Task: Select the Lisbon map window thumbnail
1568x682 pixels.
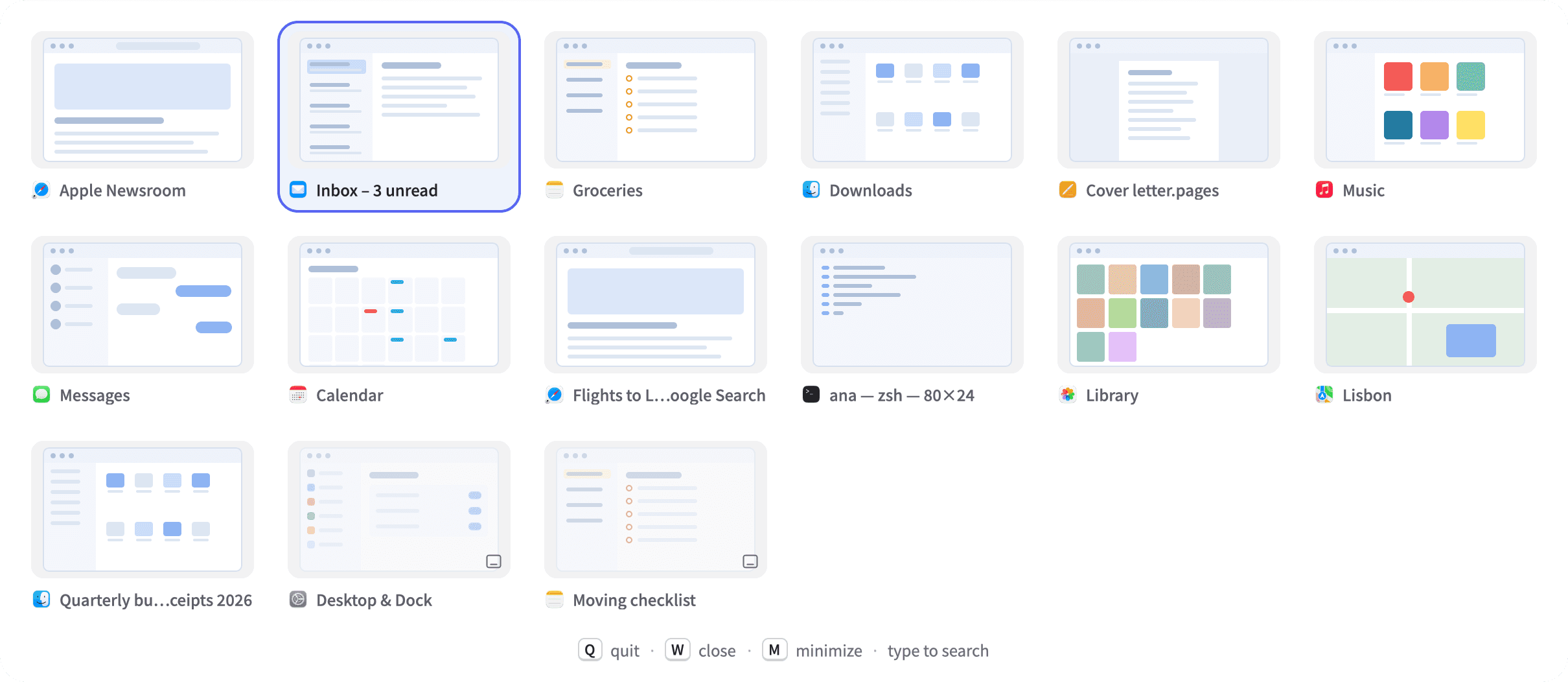Action: tap(1425, 305)
